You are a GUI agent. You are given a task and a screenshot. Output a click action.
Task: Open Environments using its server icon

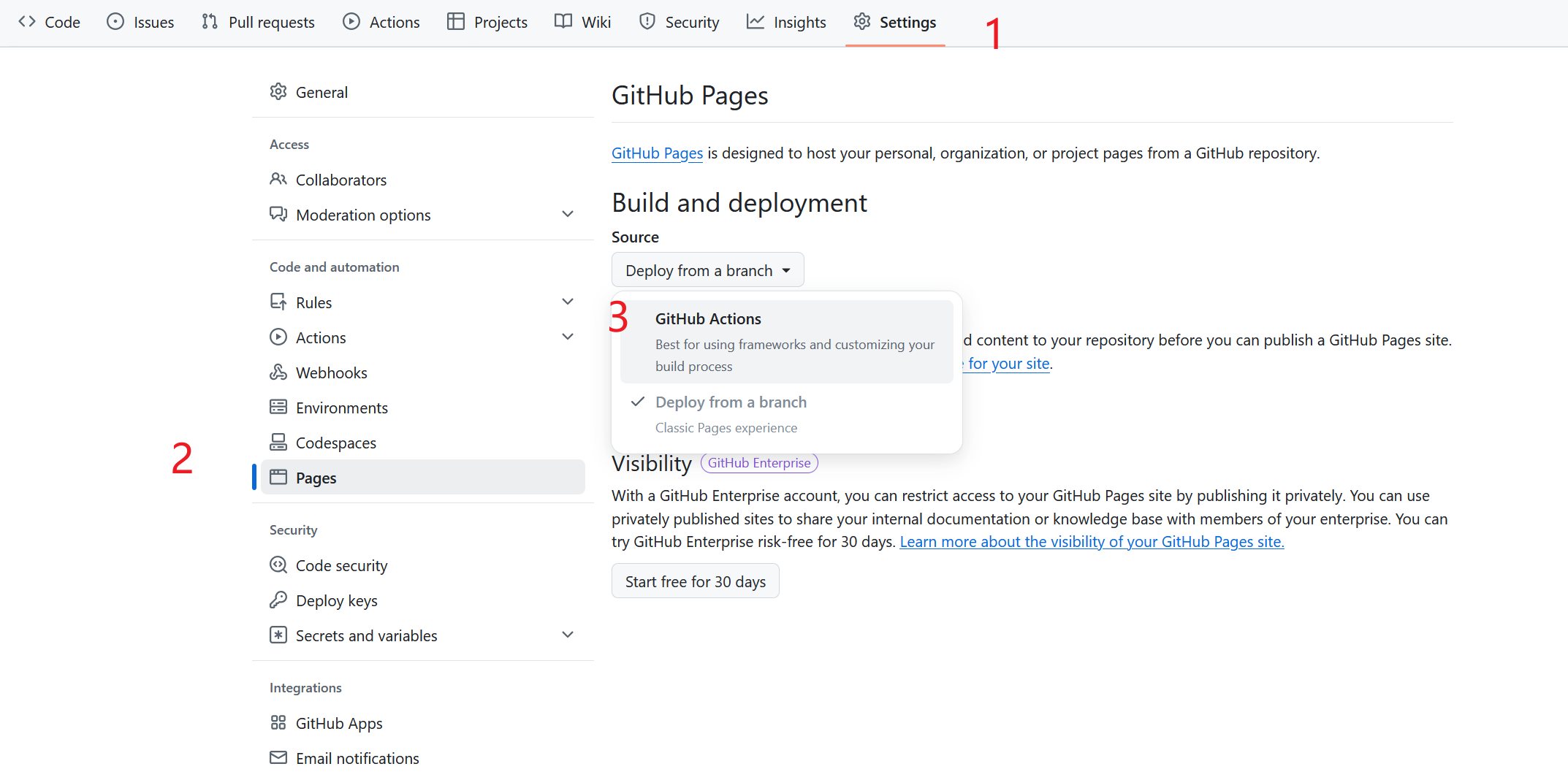(278, 408)
